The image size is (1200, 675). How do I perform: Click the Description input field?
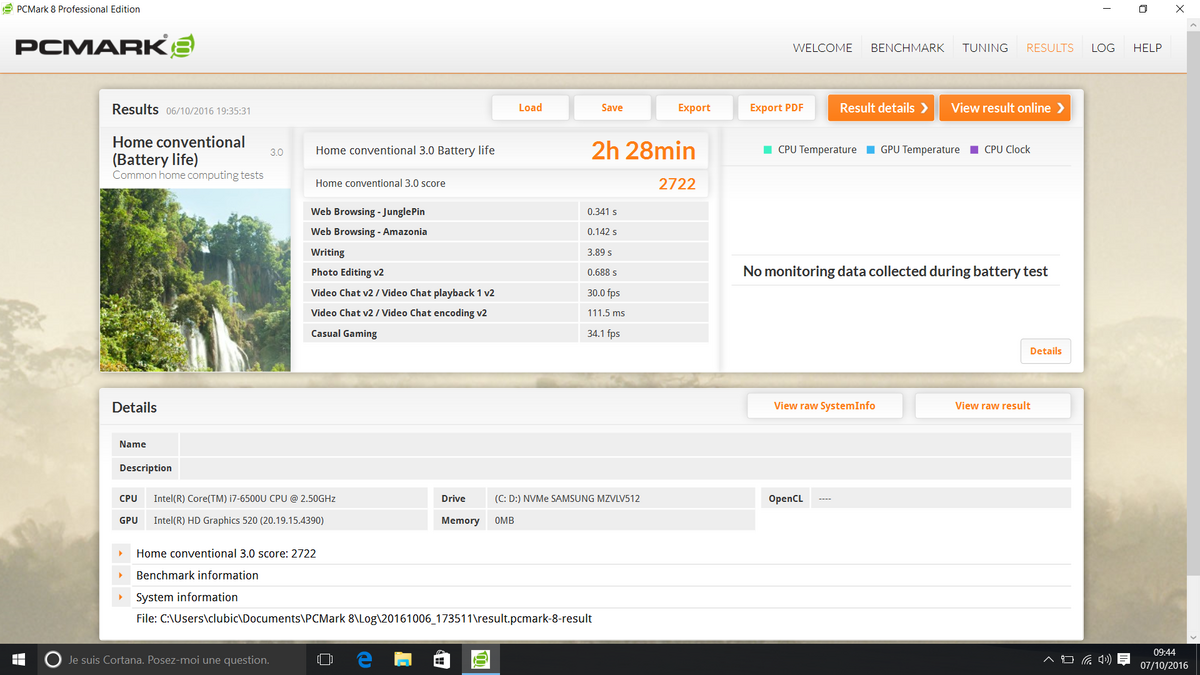pos(625,468)
